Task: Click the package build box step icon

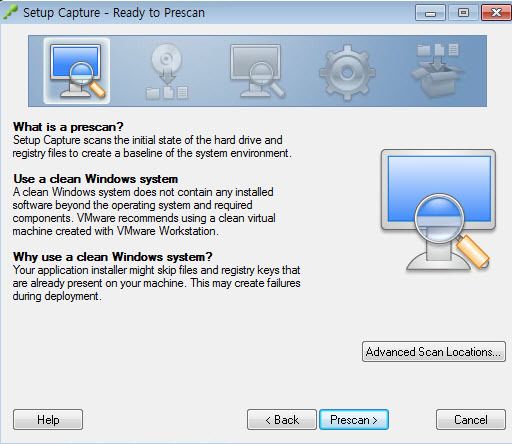Action: tap(437, 71)
